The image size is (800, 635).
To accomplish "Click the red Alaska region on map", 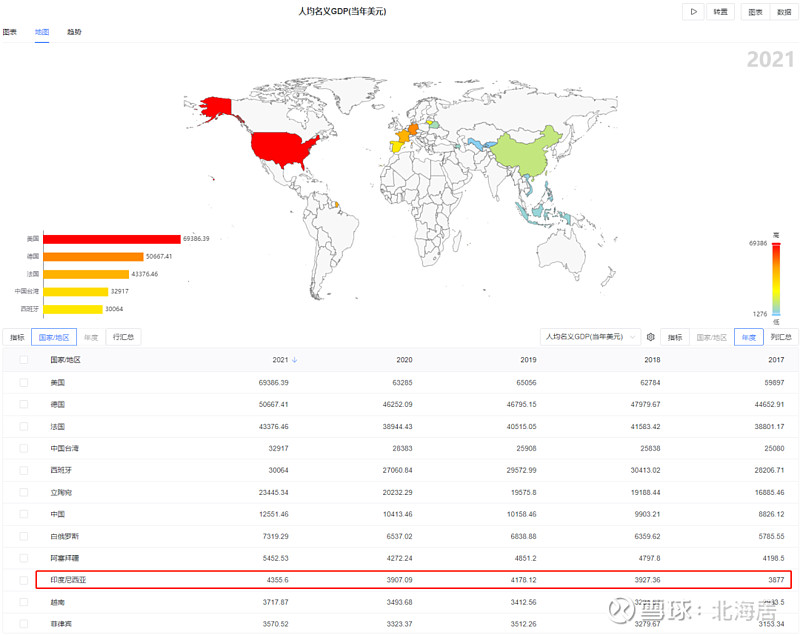I will (x=217, y=106).
